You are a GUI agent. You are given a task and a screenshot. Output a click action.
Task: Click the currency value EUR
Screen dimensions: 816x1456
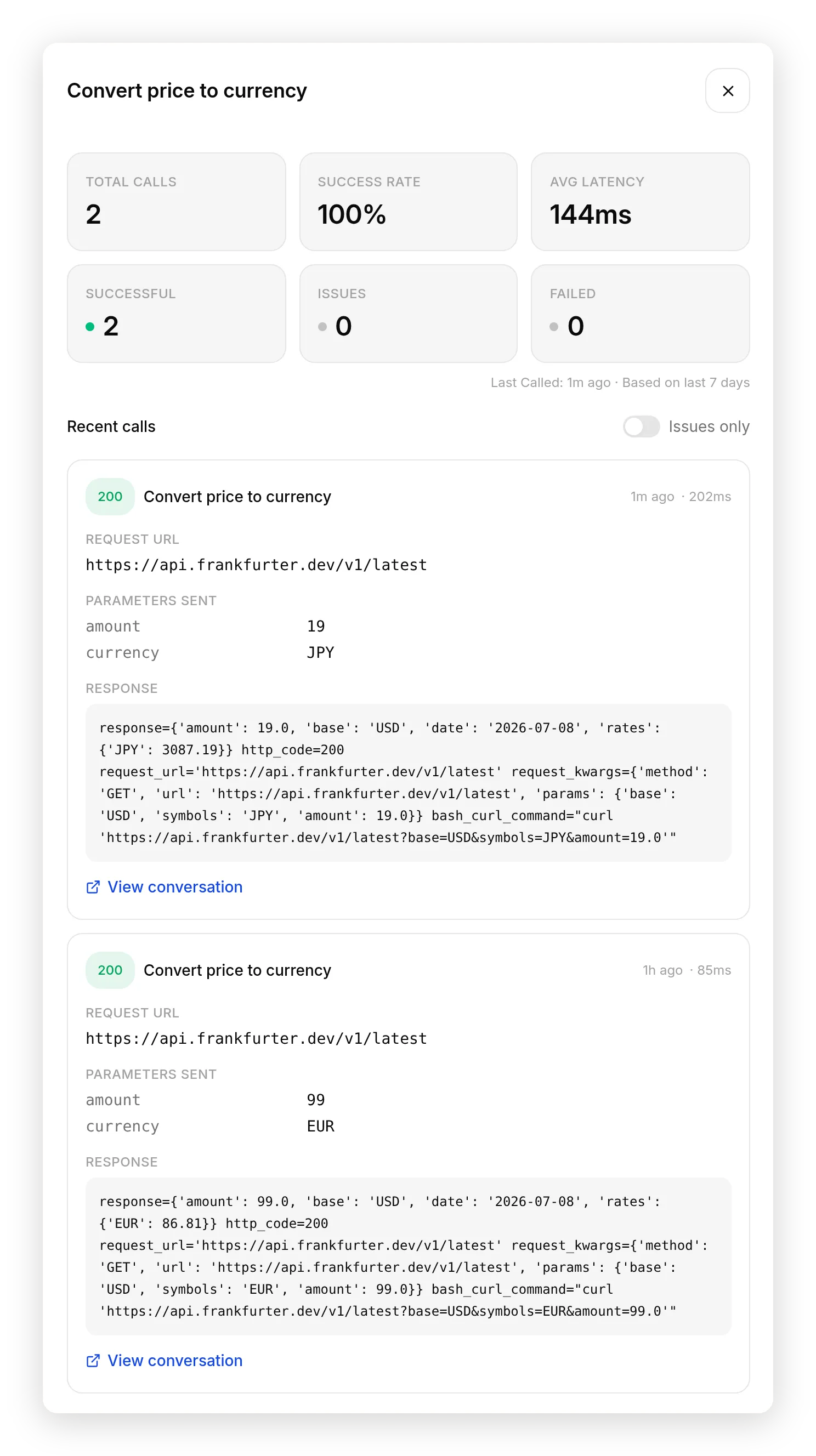320,1127
